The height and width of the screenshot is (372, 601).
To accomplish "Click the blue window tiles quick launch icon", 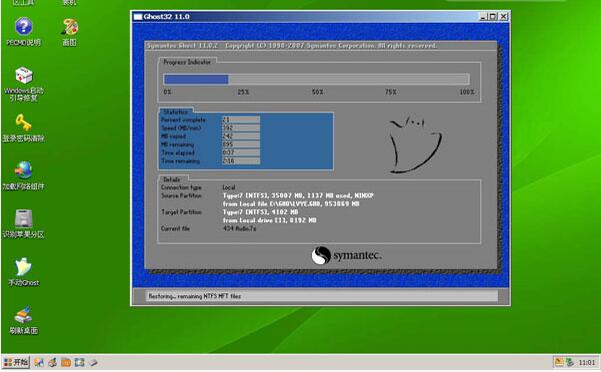I will [x=79, y=362].
